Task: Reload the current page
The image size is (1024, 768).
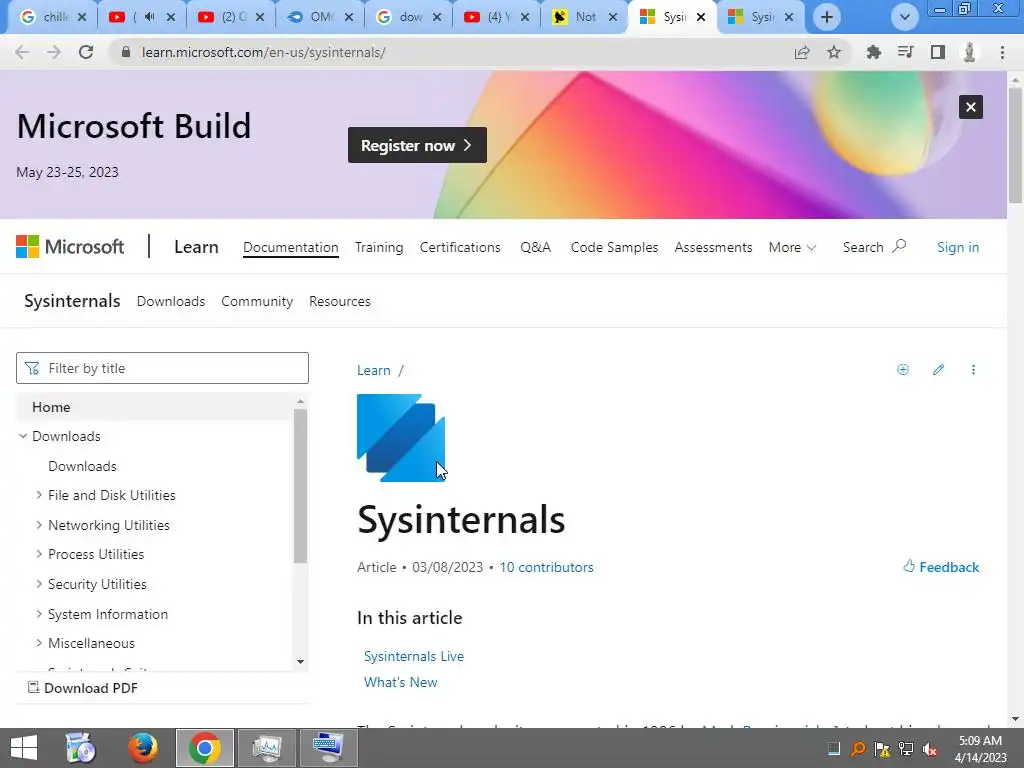Action: click(86, 52)
